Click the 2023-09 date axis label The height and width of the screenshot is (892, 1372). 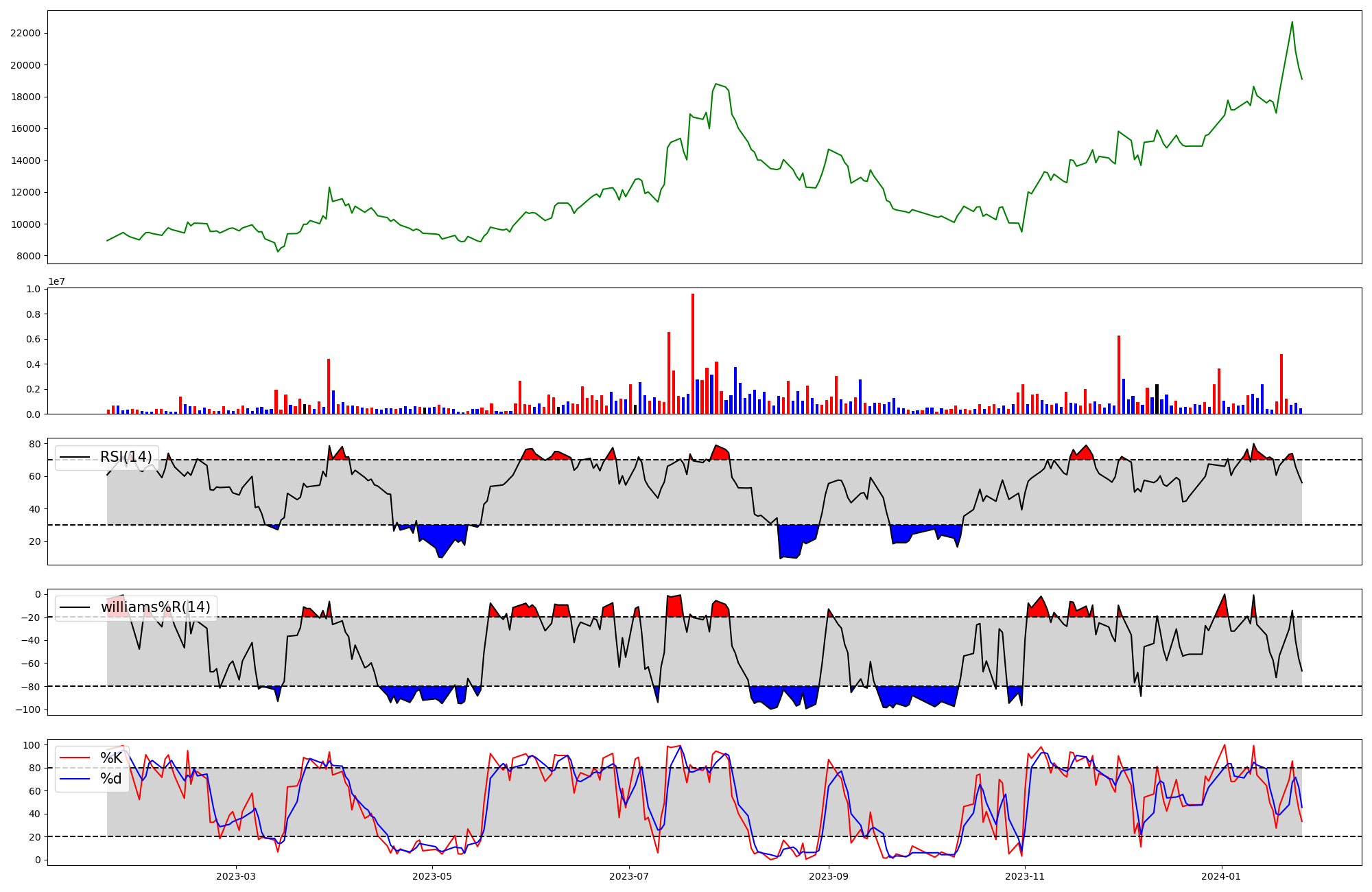[829, 876]
